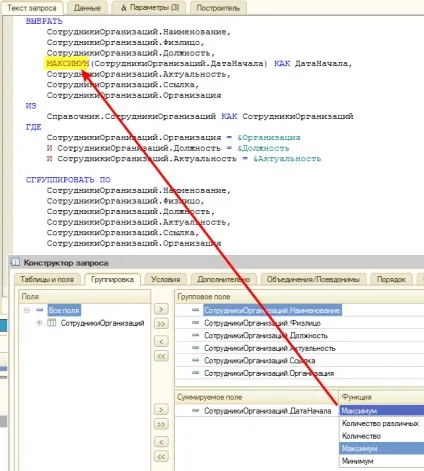The image size is (424, 471).
Task: Add all fields to group fields with >>
Action: (161, 324)
